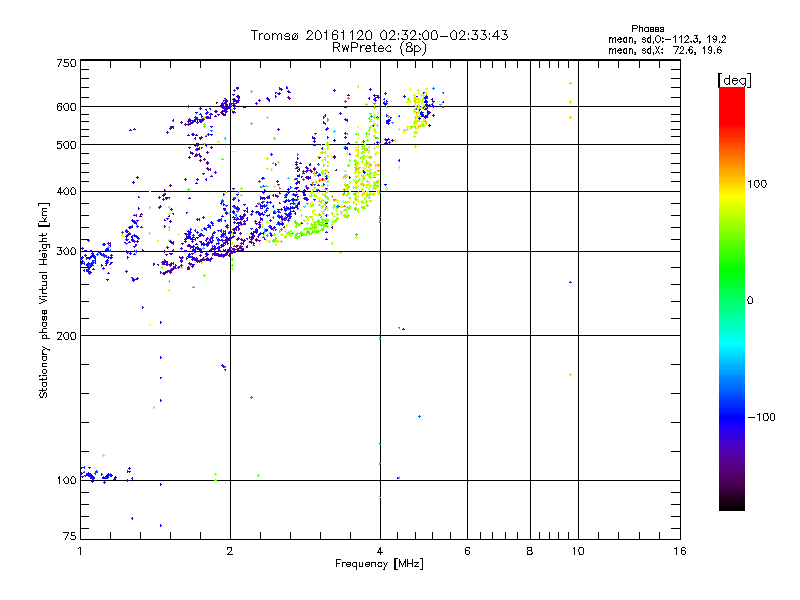Click the Stationary phase Virtual Height axis label

tap(44, 300)
